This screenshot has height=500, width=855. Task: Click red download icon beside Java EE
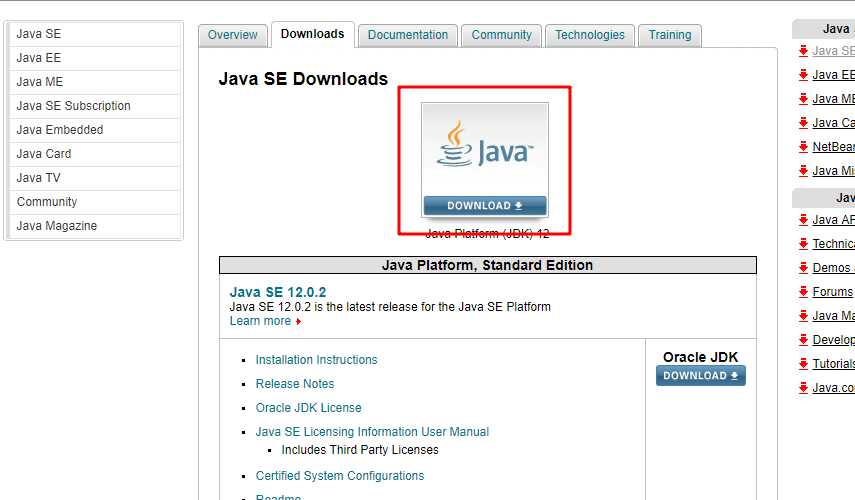pyautogui.click(x=803, y=75)
